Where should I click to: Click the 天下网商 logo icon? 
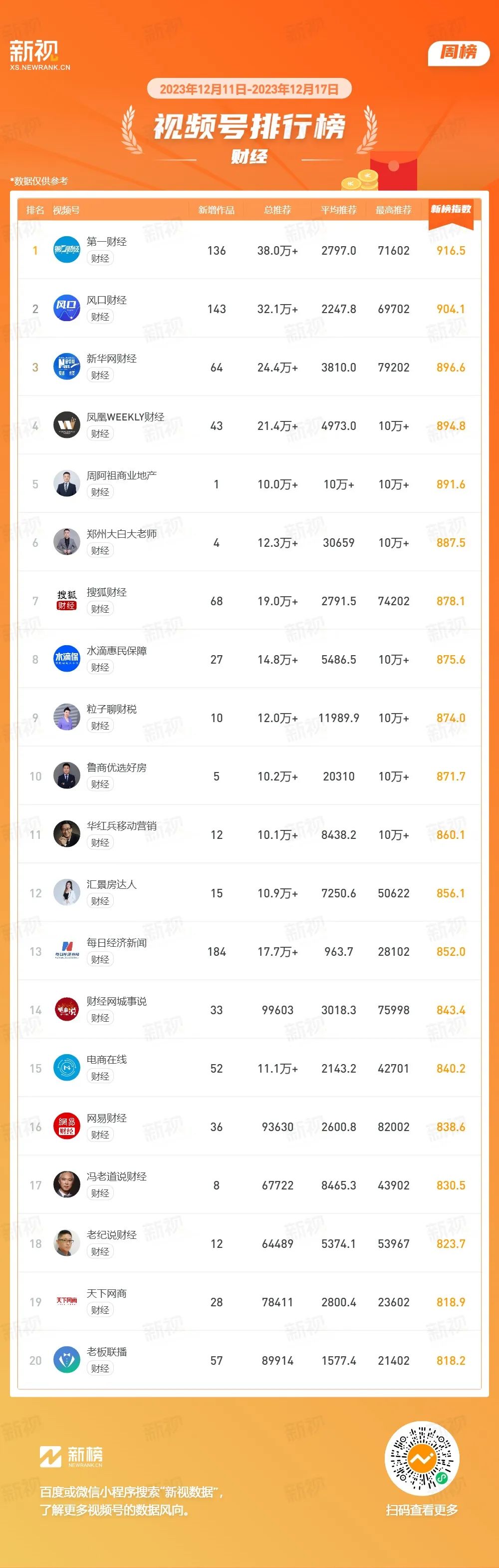click(67, 1301)
